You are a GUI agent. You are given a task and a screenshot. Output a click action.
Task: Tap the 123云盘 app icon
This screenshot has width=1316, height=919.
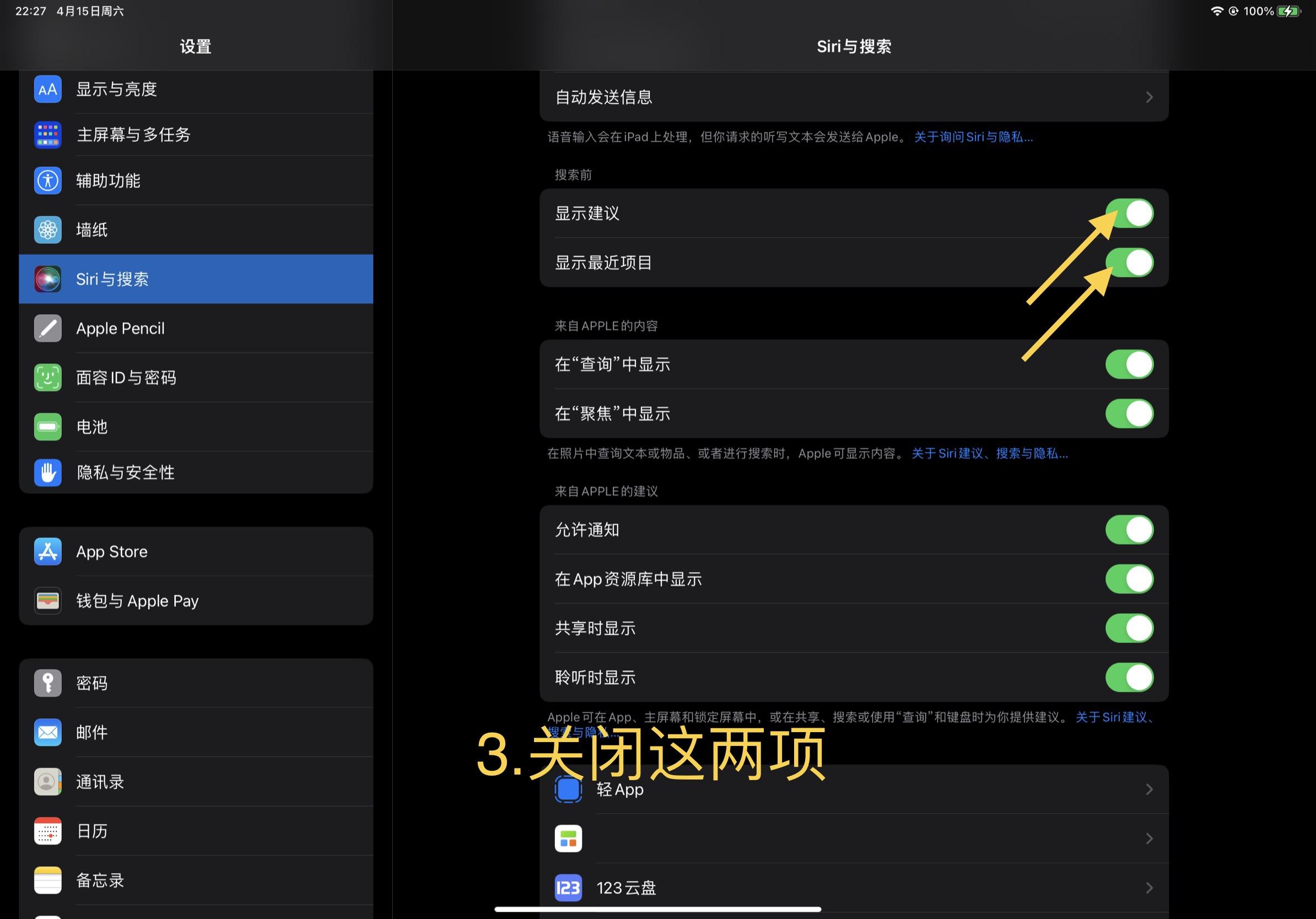tap(568, 888)
